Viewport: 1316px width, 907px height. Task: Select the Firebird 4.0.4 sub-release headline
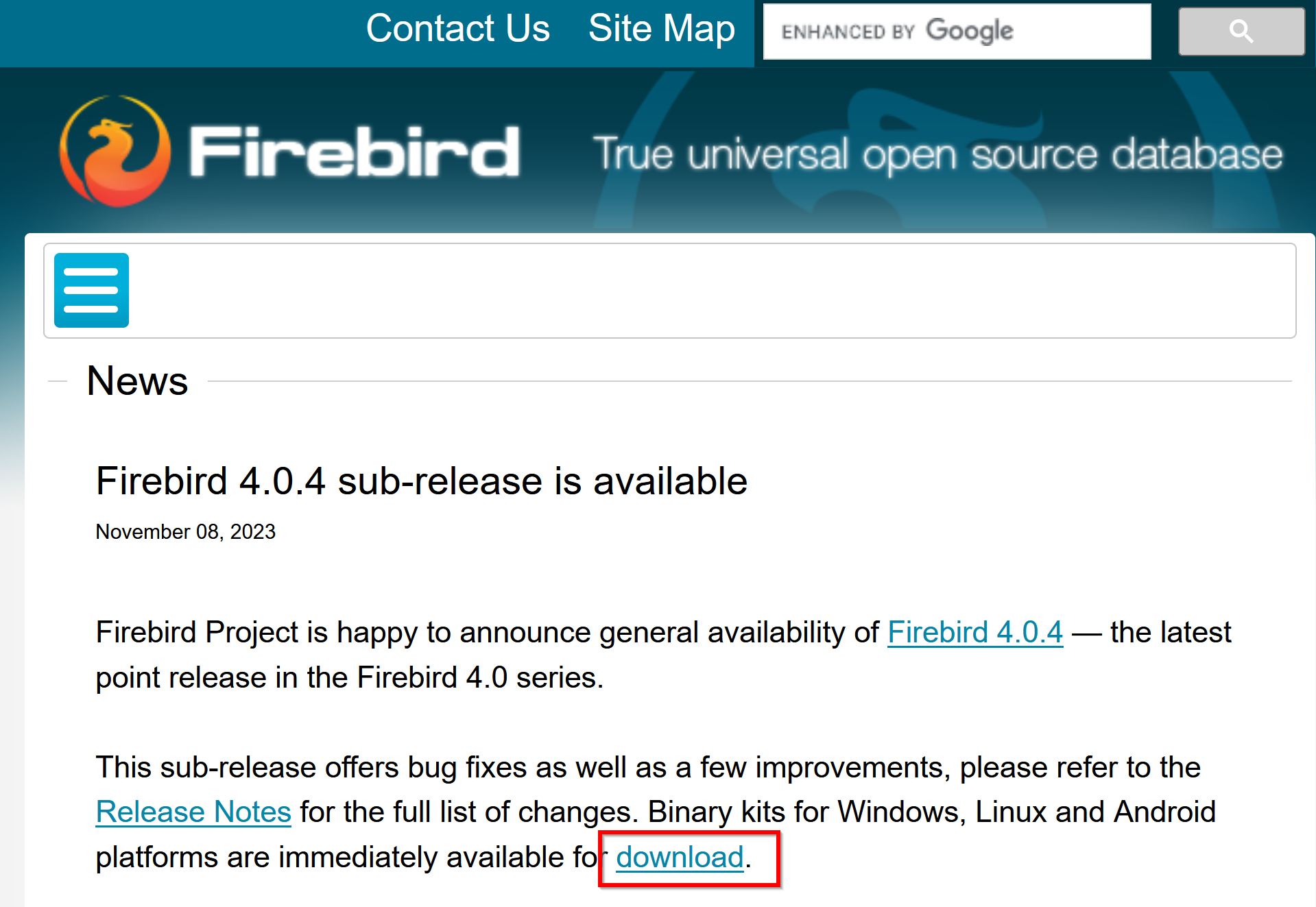422,481
